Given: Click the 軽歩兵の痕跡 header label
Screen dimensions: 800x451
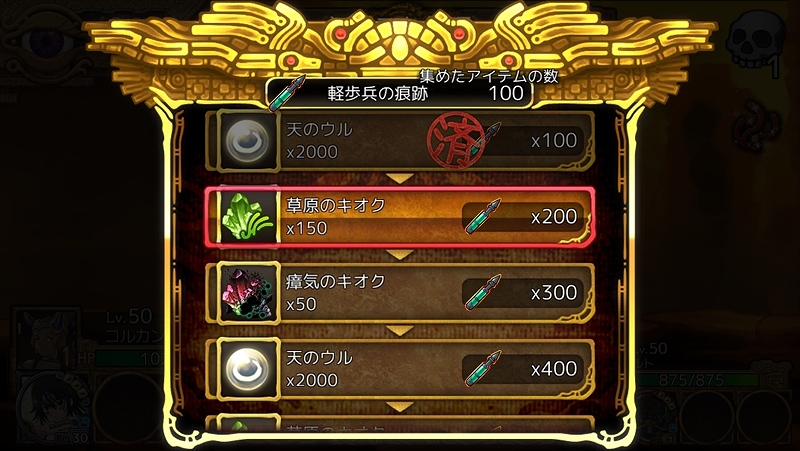Looking at the screenshot, I should (x=378, y=94).
